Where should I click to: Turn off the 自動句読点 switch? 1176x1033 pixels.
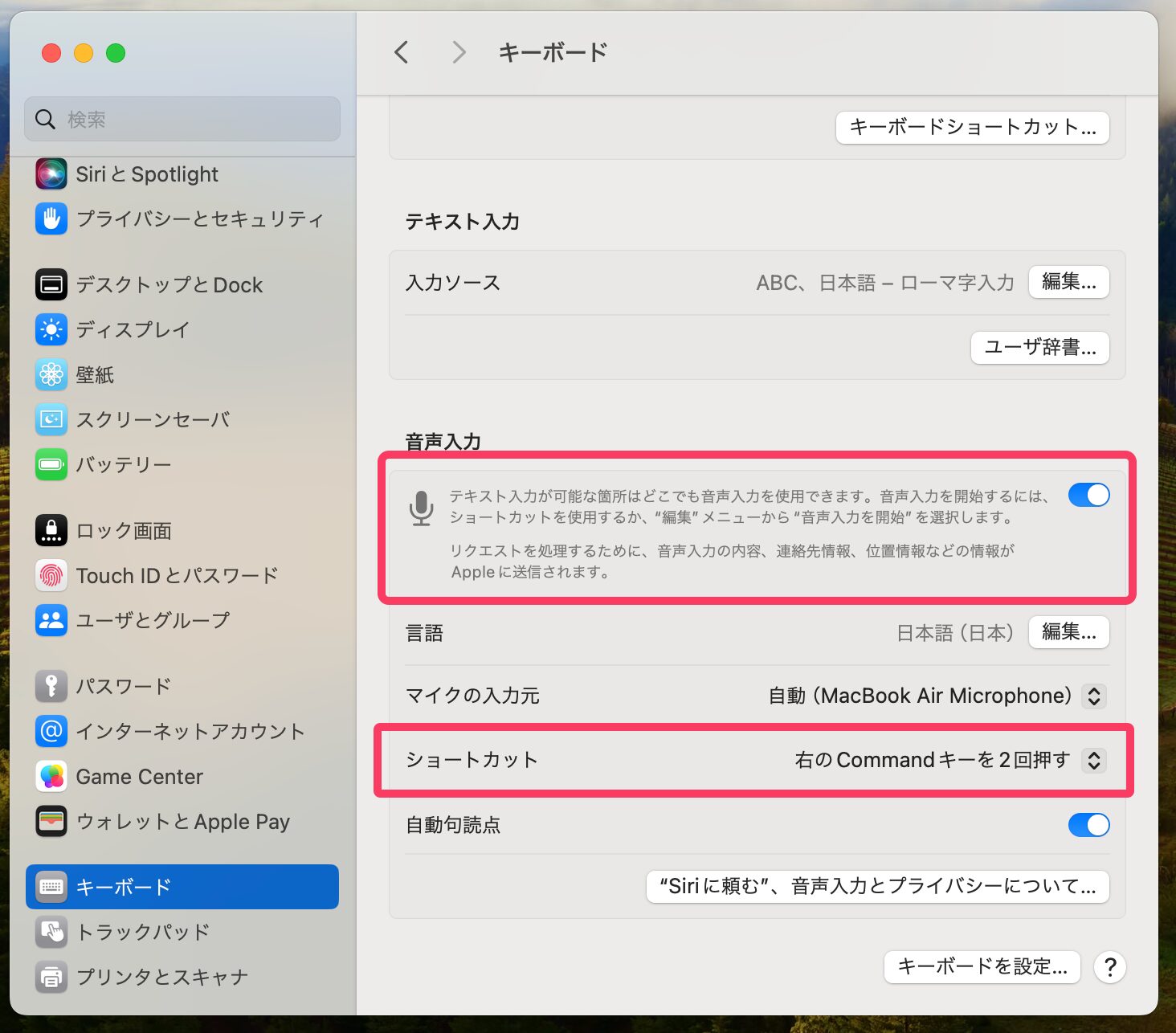click(x=1088, y=825)
